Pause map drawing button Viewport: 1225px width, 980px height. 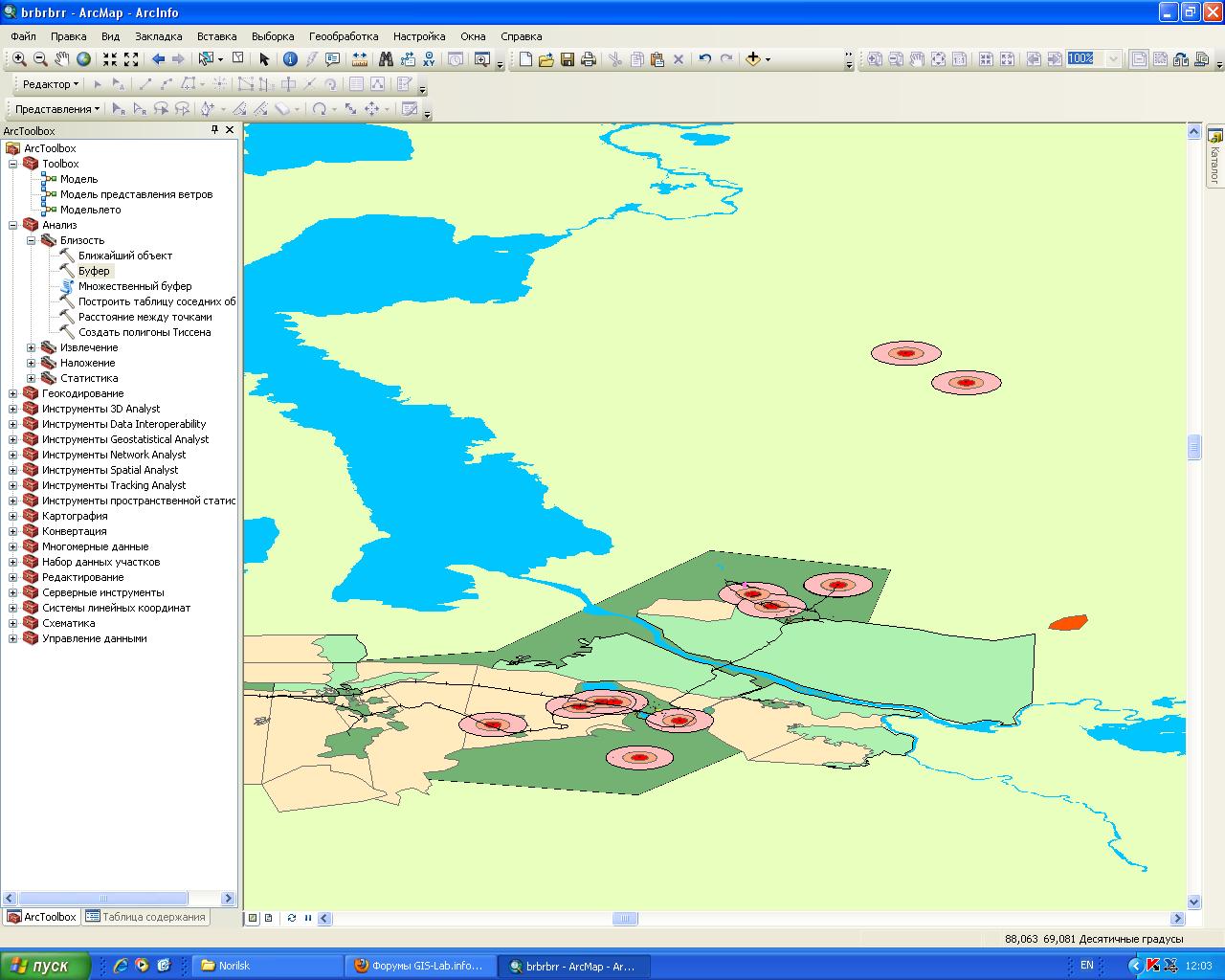point(308,918)
